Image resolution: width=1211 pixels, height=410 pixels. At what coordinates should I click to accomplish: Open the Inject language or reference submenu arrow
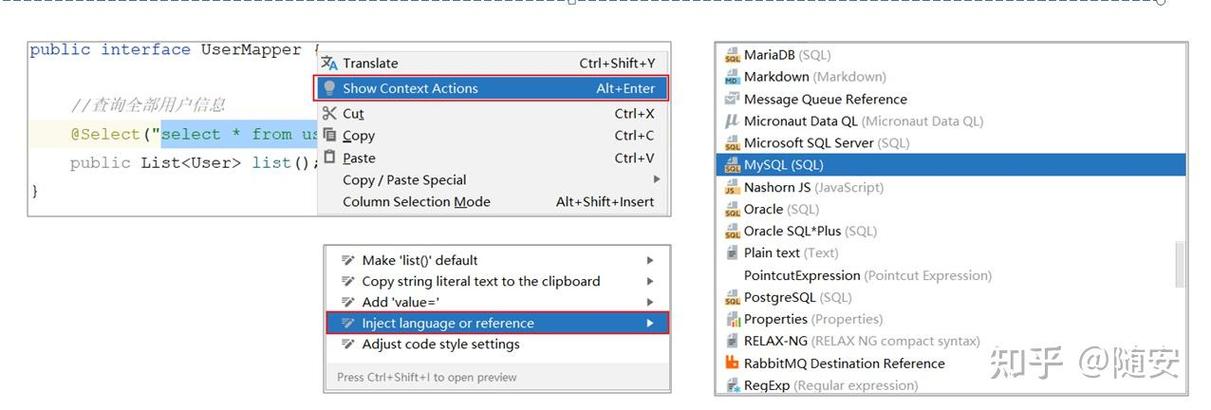coord(651,323)
